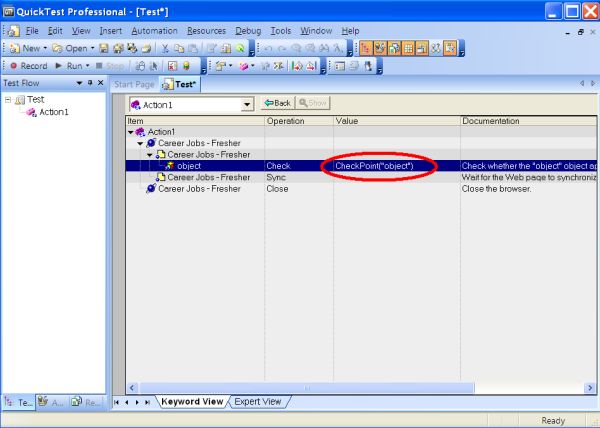Click the green magnifier icon in standard toolbar
The height and width of the screenshot is (428, 600).
tap(240, 48)
